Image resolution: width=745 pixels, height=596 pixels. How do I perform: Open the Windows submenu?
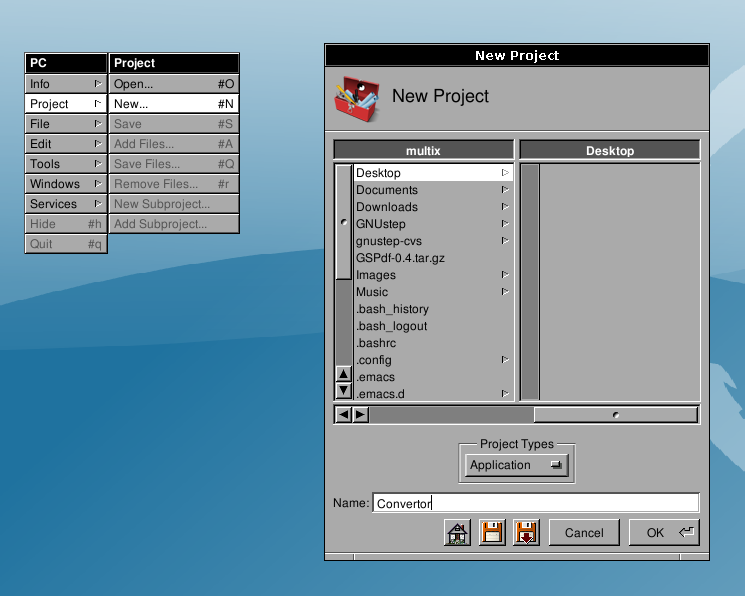tap(66, 183)
